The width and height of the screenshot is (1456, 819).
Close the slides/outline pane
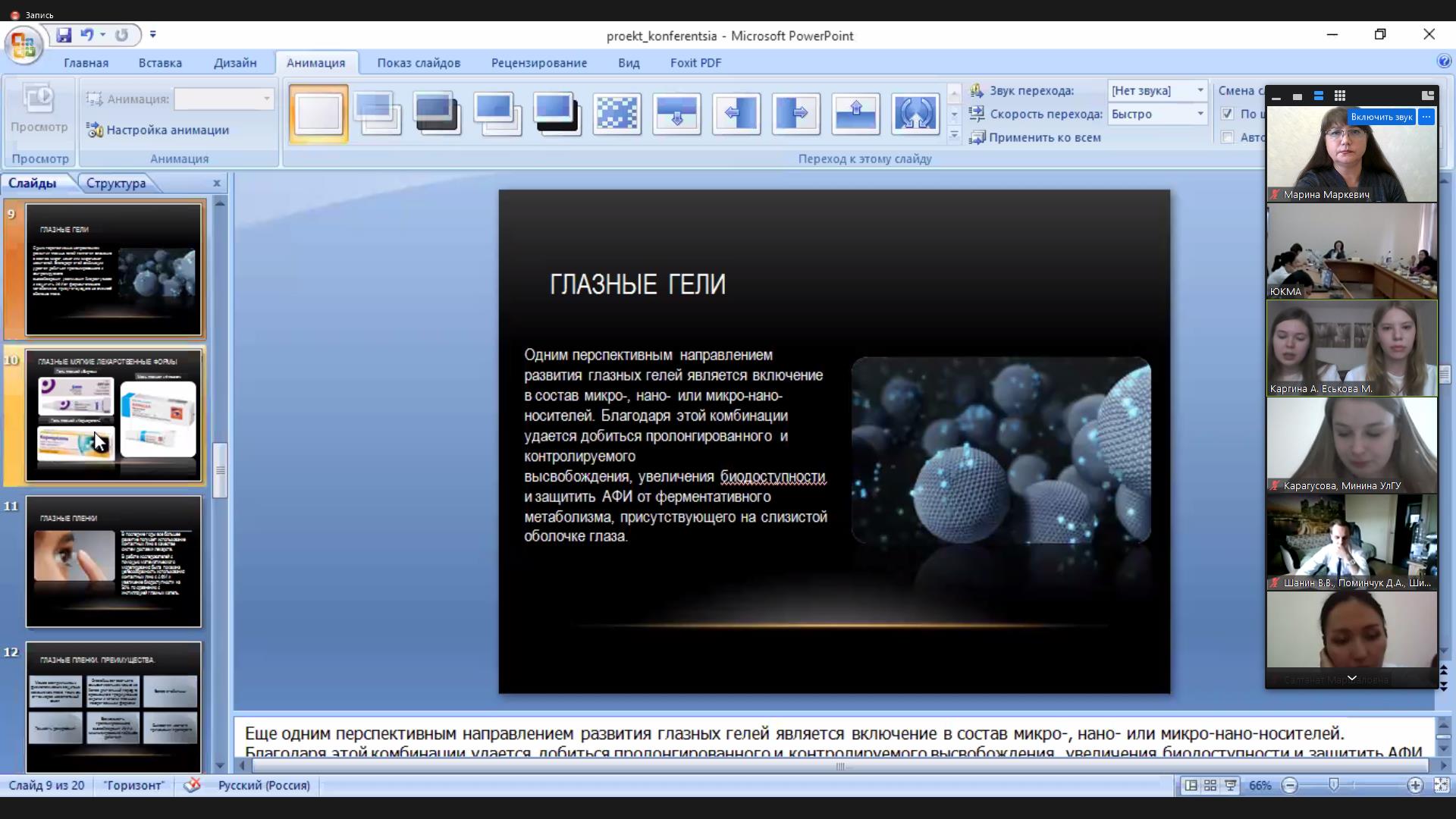click(216, 183)
